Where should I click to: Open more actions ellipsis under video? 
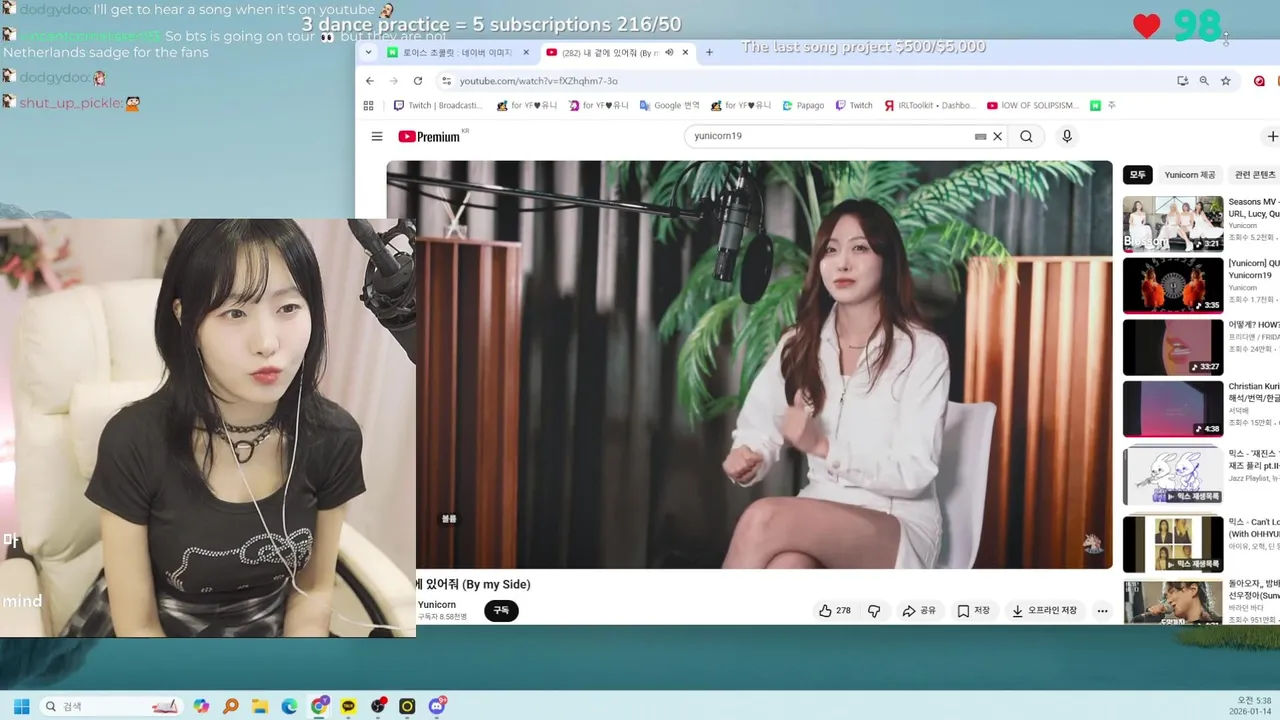click(x=1102, y=610)
